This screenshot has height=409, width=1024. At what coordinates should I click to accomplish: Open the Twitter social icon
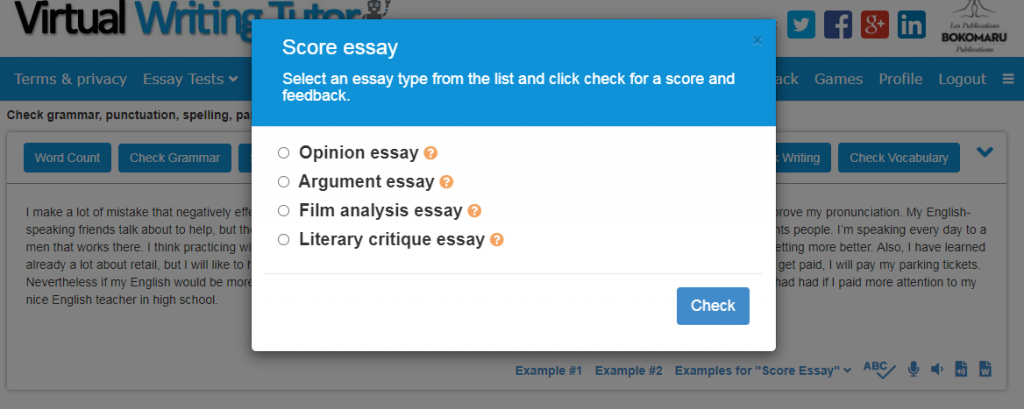[801, 25]
